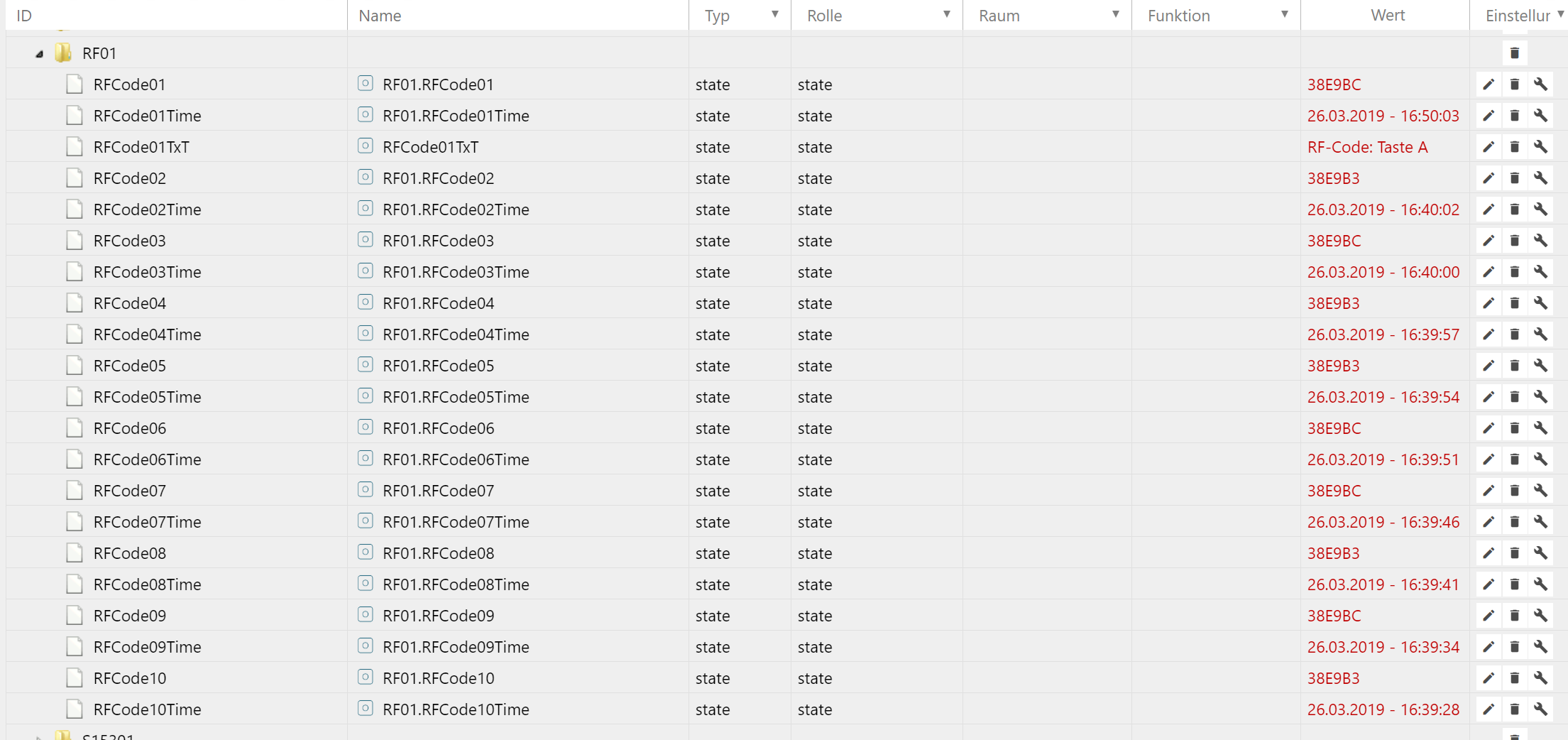Edit RFCode05 using its pencil icon
This screenshot has width=1568, height=740.
point(1488,366)
